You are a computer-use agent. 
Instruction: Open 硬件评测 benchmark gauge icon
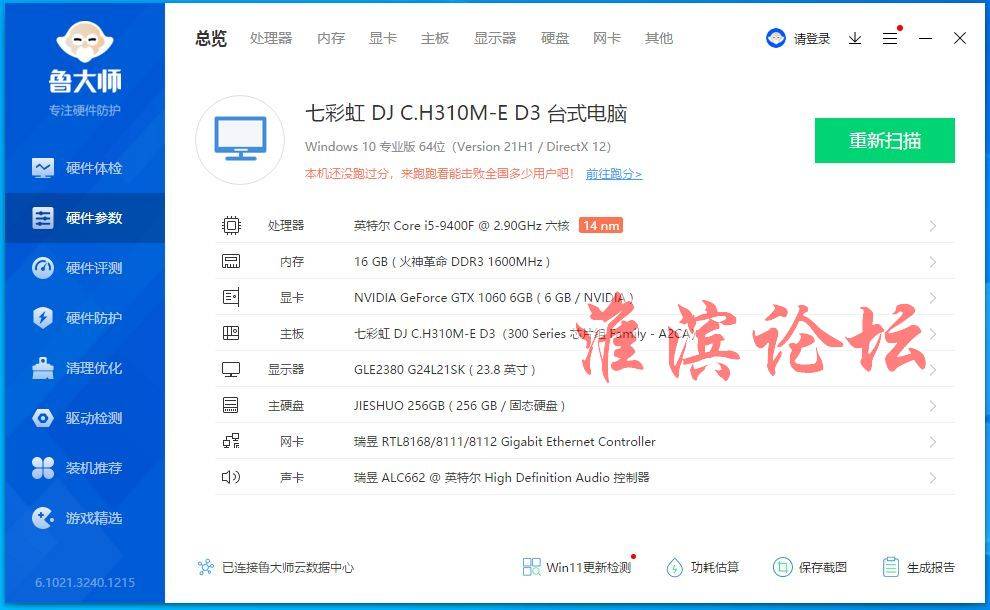point(43,268)
